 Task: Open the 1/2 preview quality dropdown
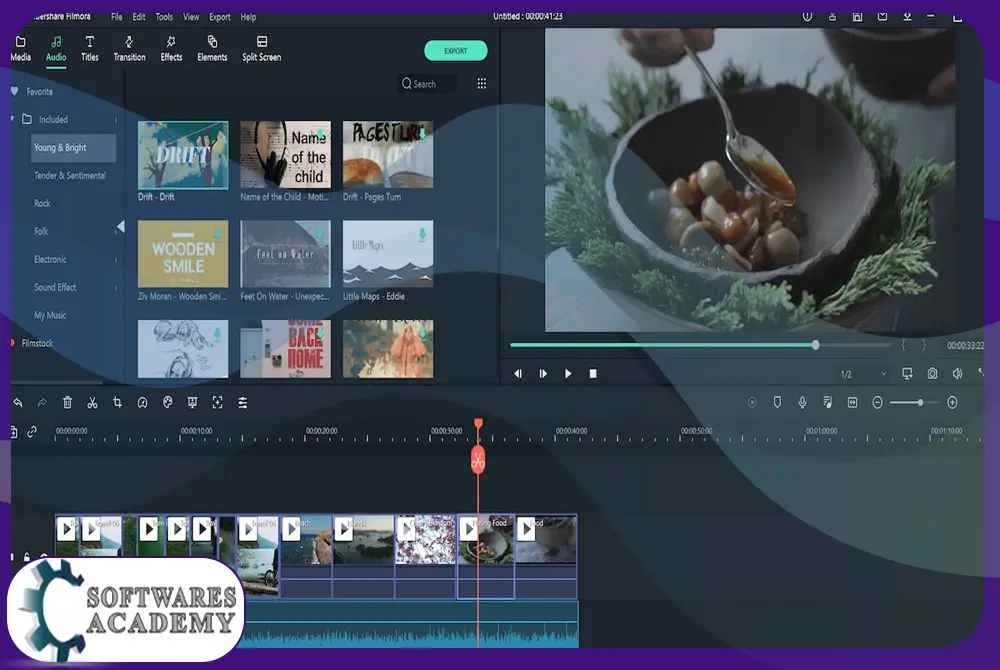(x=863, y=374)
